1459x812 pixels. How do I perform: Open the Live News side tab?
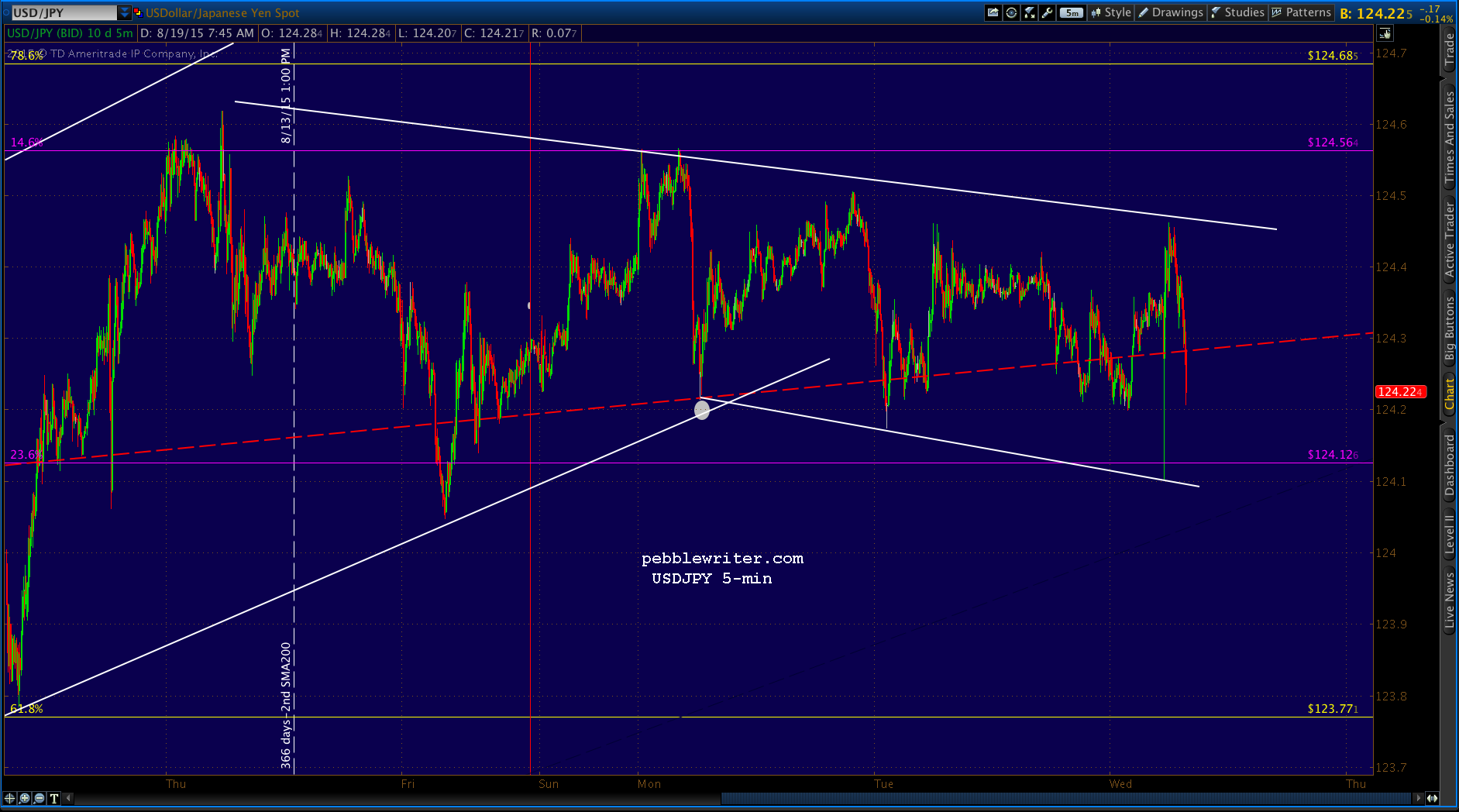[1449, 599]
